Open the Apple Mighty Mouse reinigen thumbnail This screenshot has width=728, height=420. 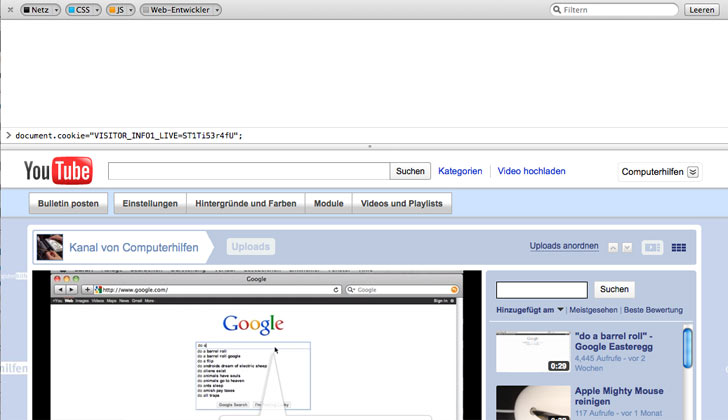point(533,403)
